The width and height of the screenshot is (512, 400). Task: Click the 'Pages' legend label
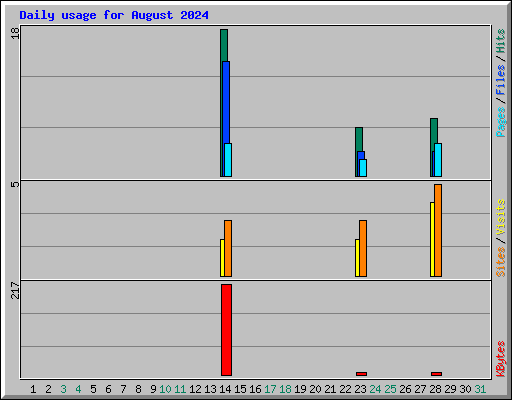pyautogui.click(x=501, y=122)
